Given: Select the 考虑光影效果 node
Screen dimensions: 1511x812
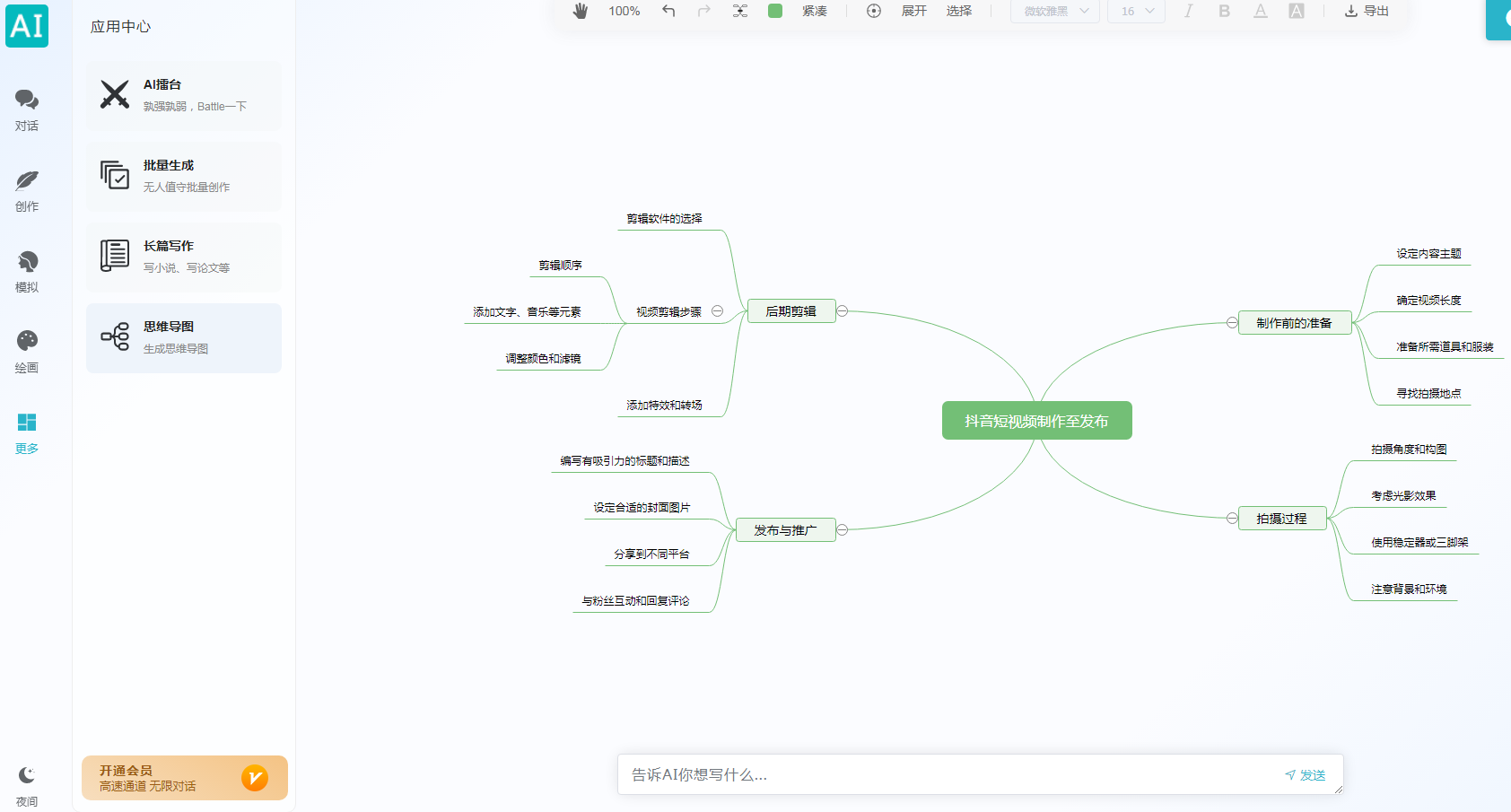Looking at the screenshot, I should point(1404,496).
